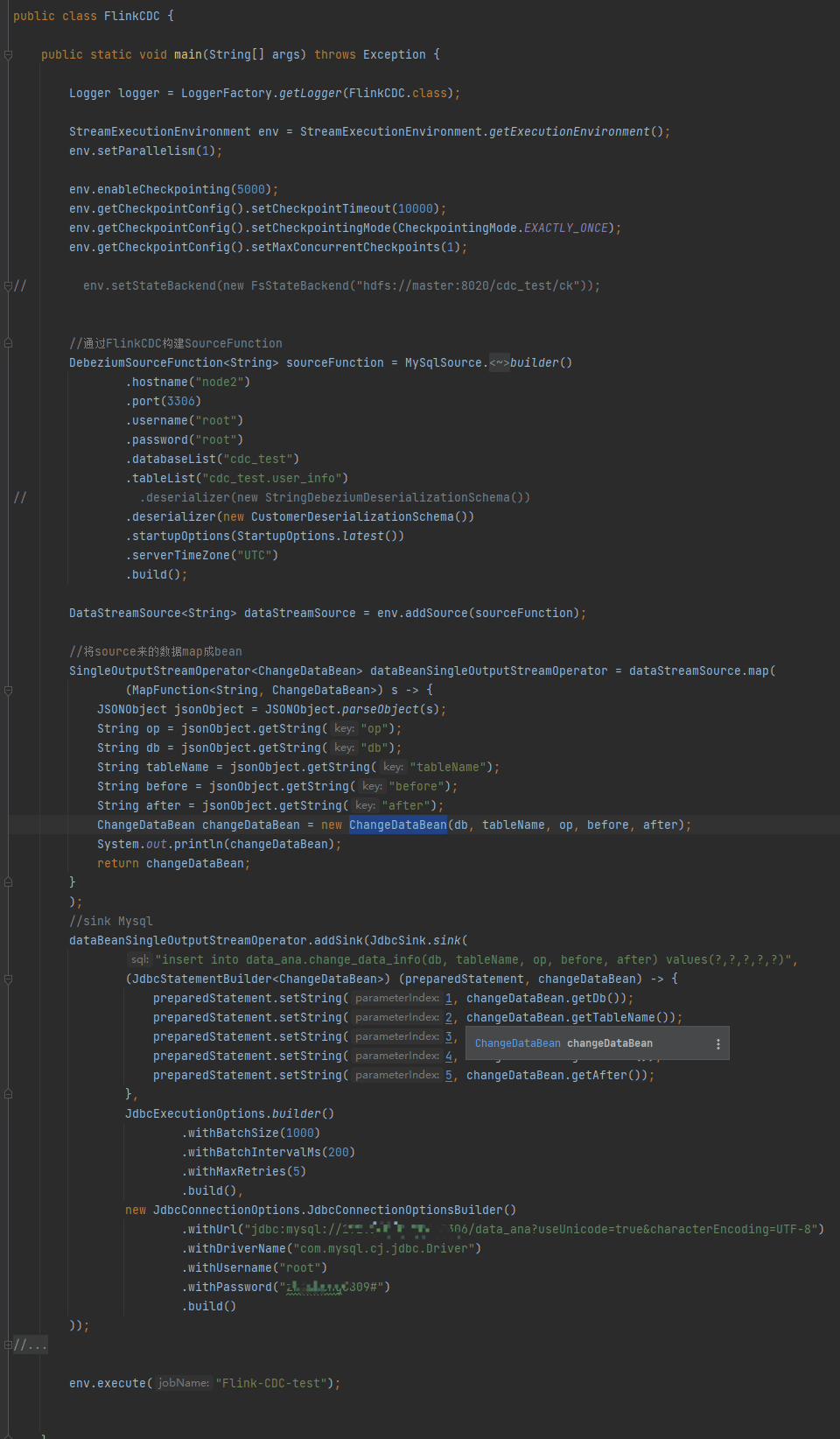Click the port number 3306
The height and width of the screenshot is (1439, 840).
pyautogui.click(x=181, y=401)
